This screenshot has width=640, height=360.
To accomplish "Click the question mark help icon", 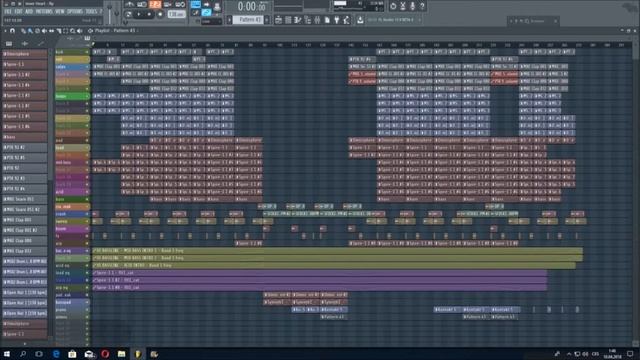I will [422, 6].
